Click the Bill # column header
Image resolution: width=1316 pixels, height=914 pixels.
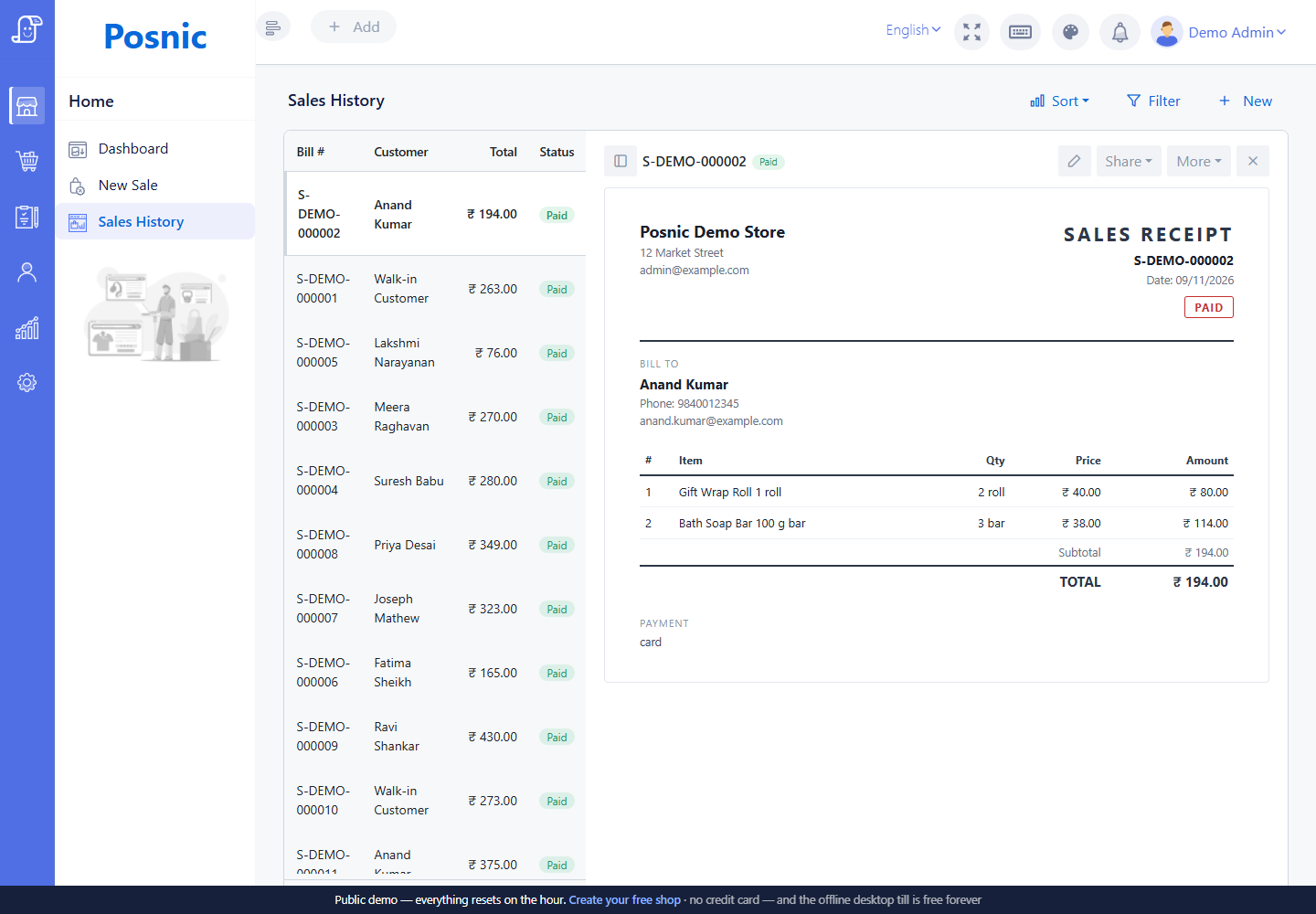[x=311, y=153]
